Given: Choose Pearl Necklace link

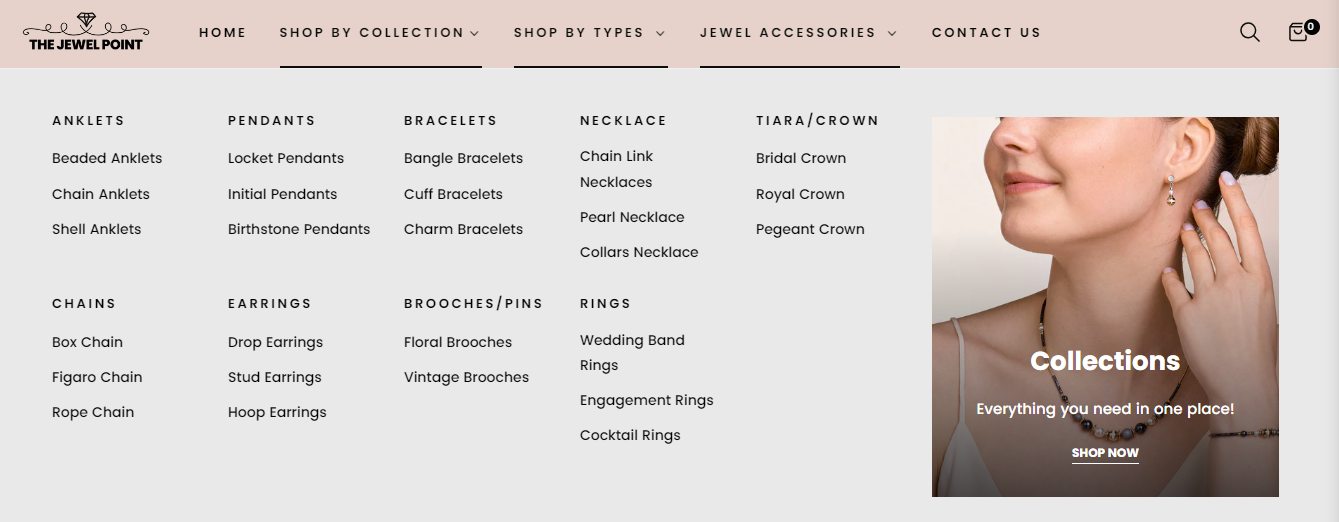Looking at the screenshot, I should click(632, 217).
